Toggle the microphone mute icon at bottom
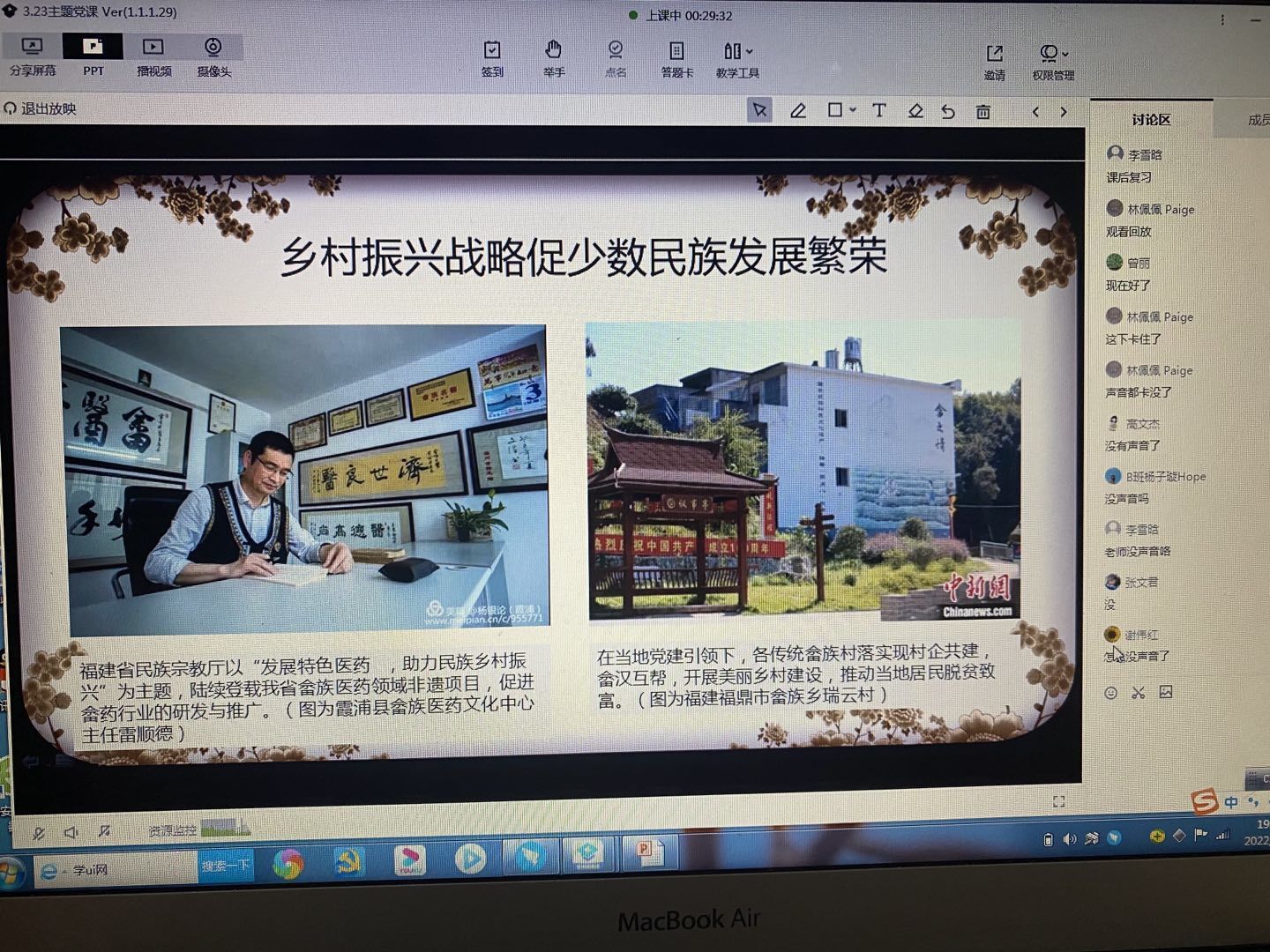Viewport: 1270px width, 952px height. tap(39, 832)
